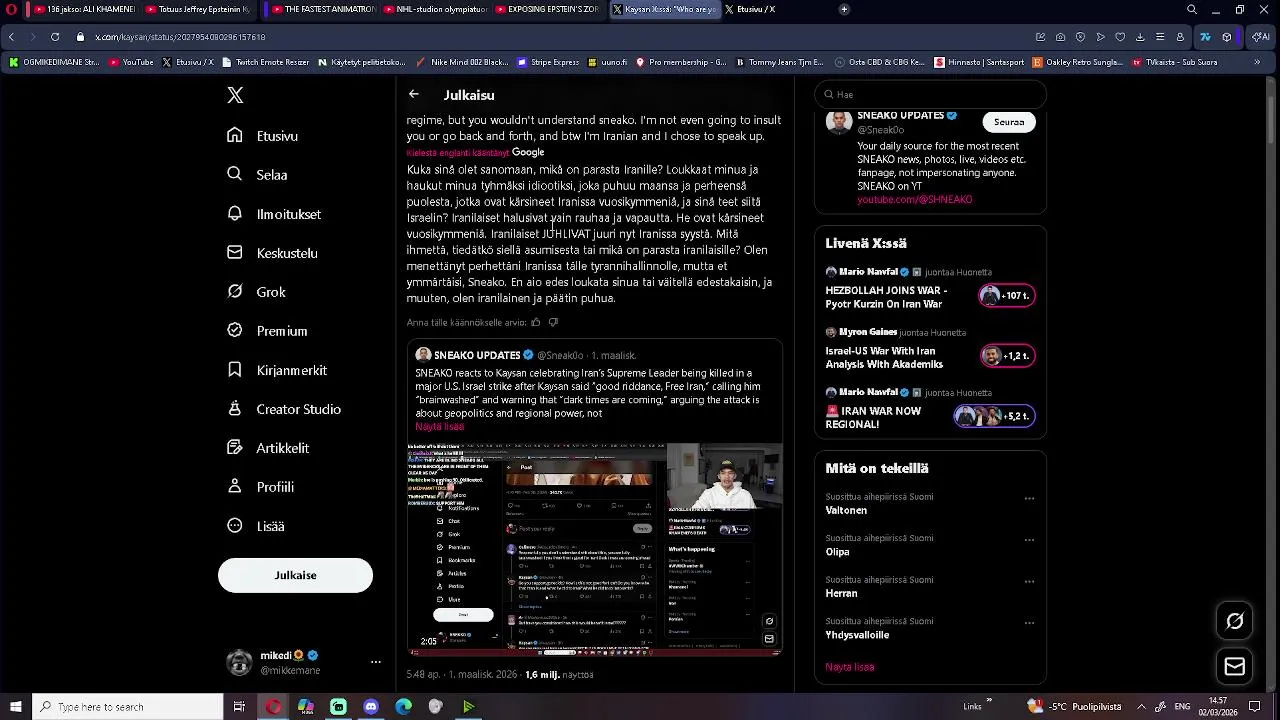Switch to EXPOSING EPSTEIN'S browser tab
Screen dimensions: 1280x720
point(546,9)
